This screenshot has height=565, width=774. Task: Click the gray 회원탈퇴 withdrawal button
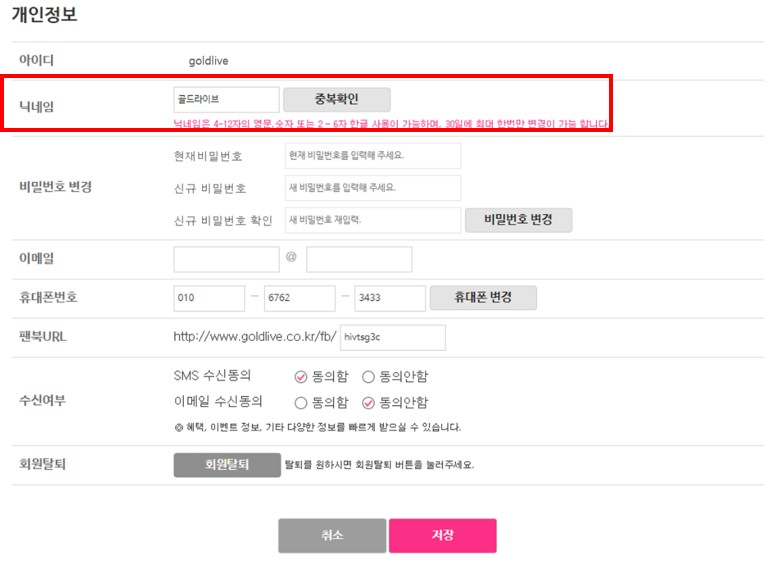[x=227, y=465]
